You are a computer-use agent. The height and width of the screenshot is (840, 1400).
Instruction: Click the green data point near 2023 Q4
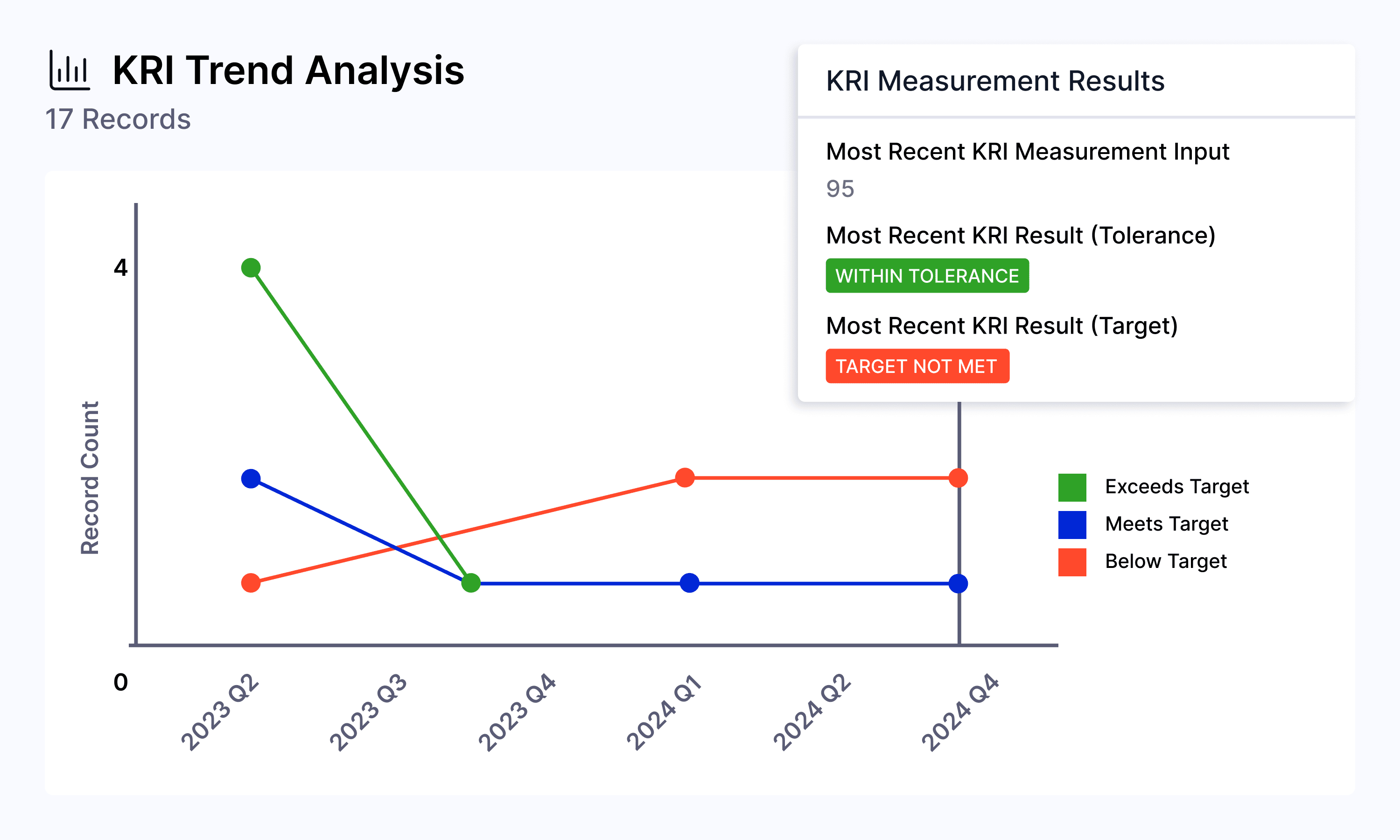click(x=471, y=583)
